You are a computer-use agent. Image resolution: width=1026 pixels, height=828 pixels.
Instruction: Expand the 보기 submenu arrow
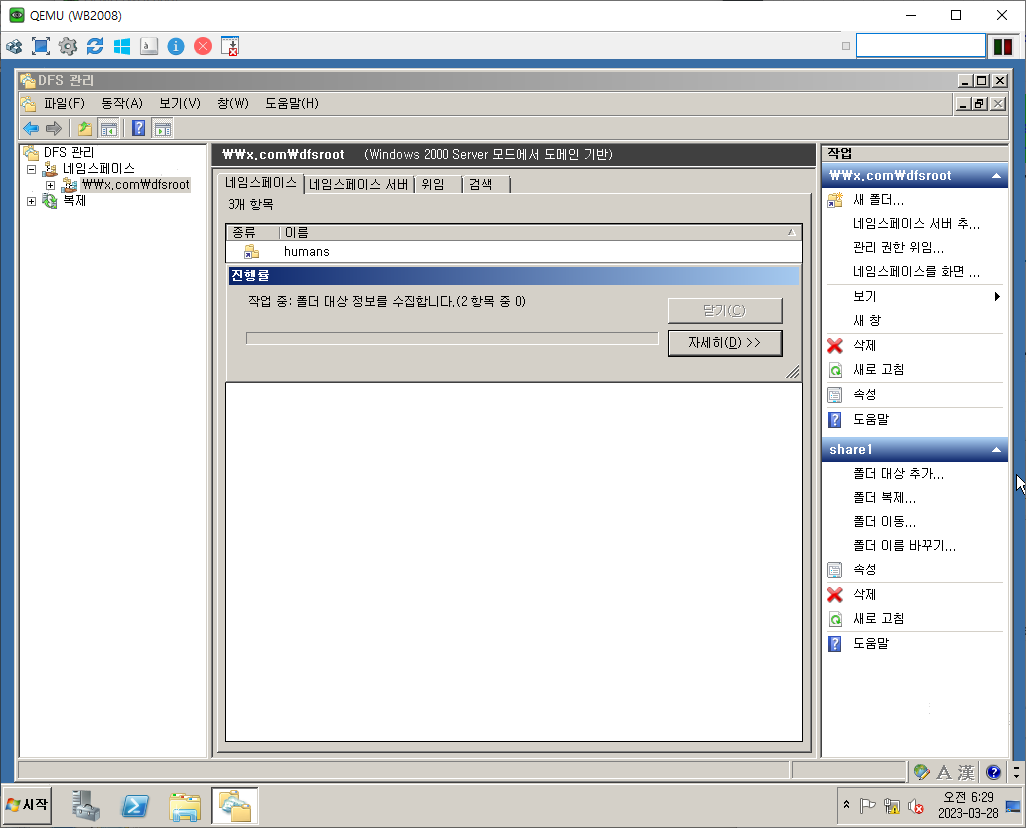tap(997, 297)
